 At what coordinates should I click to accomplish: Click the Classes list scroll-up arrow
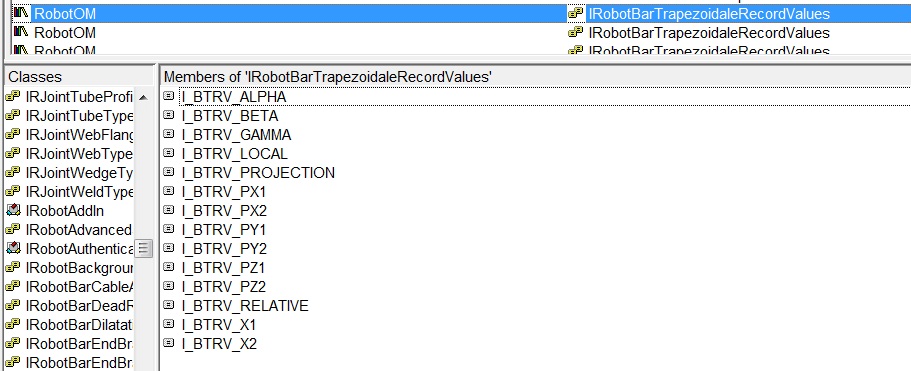[144, 98]
